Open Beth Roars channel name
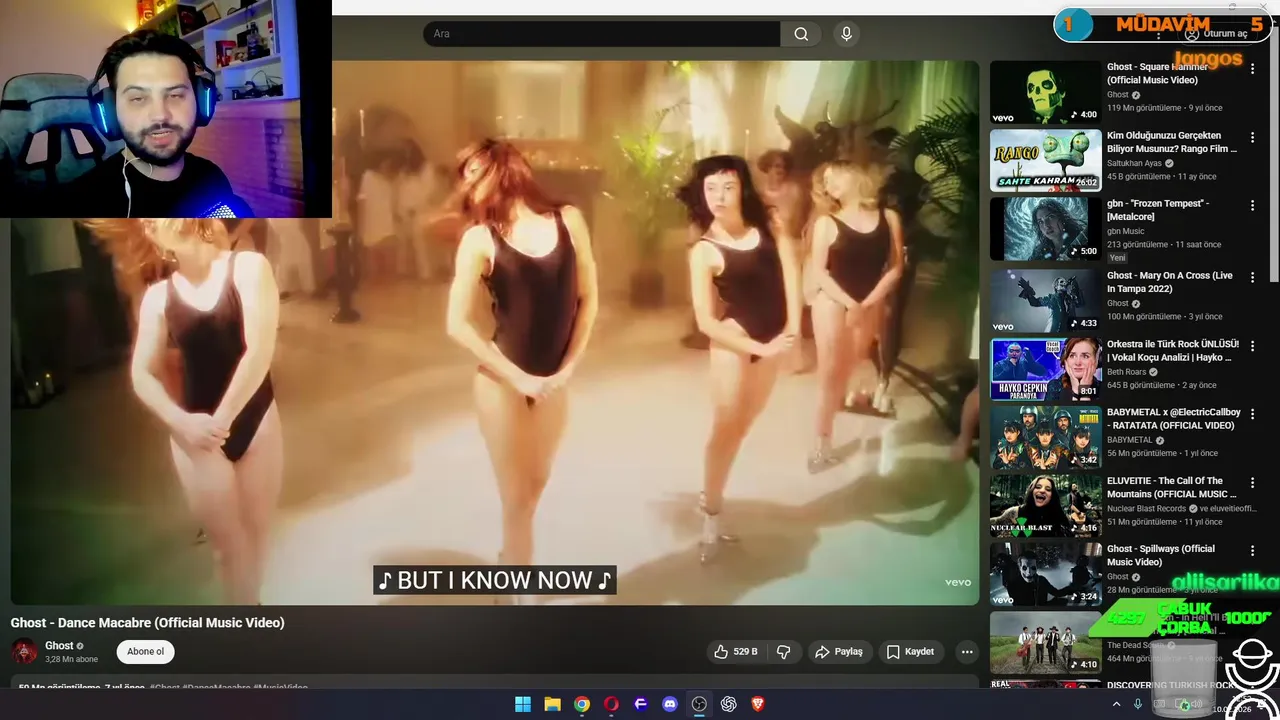This screenshot has height=720, width=1280. pyautogui.click(x=1126, y=372)
